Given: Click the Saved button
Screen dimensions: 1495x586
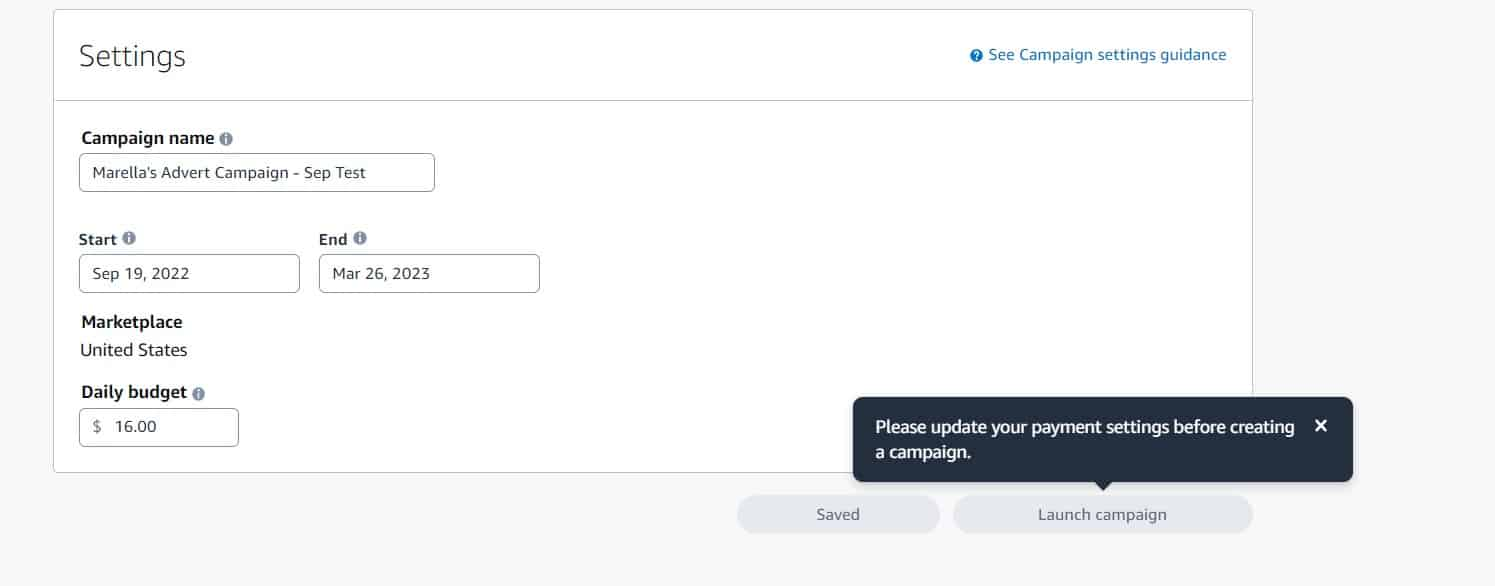Looking at the screenshot, I should [x=838, y=514].
